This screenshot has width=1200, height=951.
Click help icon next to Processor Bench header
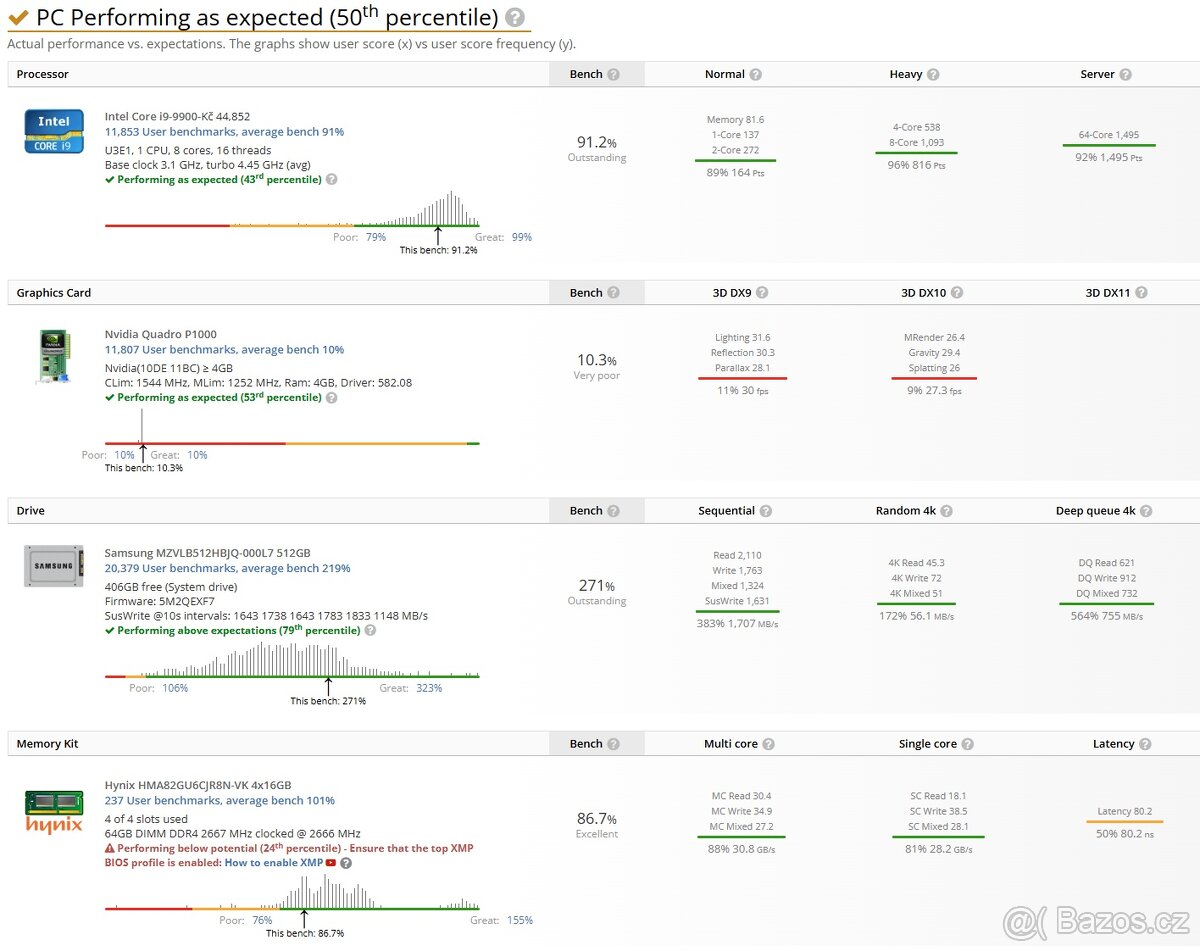coord(613,75)
